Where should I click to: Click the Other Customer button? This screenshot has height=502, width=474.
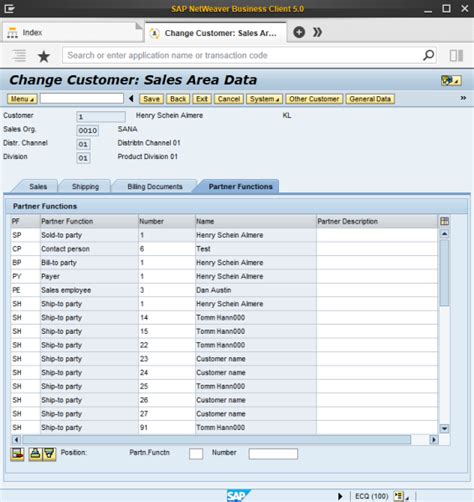click(x=314, y=99)
